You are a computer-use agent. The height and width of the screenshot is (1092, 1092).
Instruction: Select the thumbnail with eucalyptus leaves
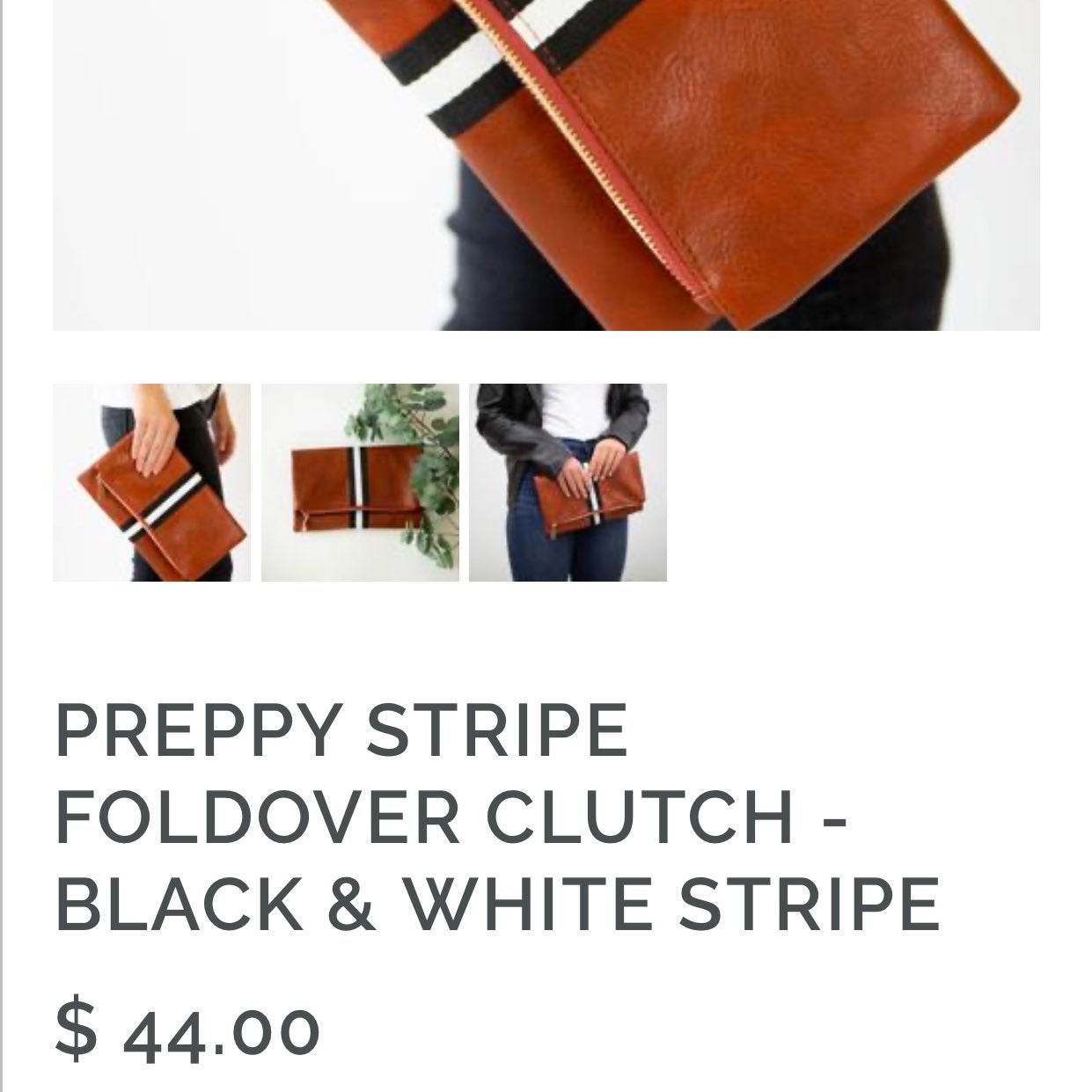(x=360, y=482)
